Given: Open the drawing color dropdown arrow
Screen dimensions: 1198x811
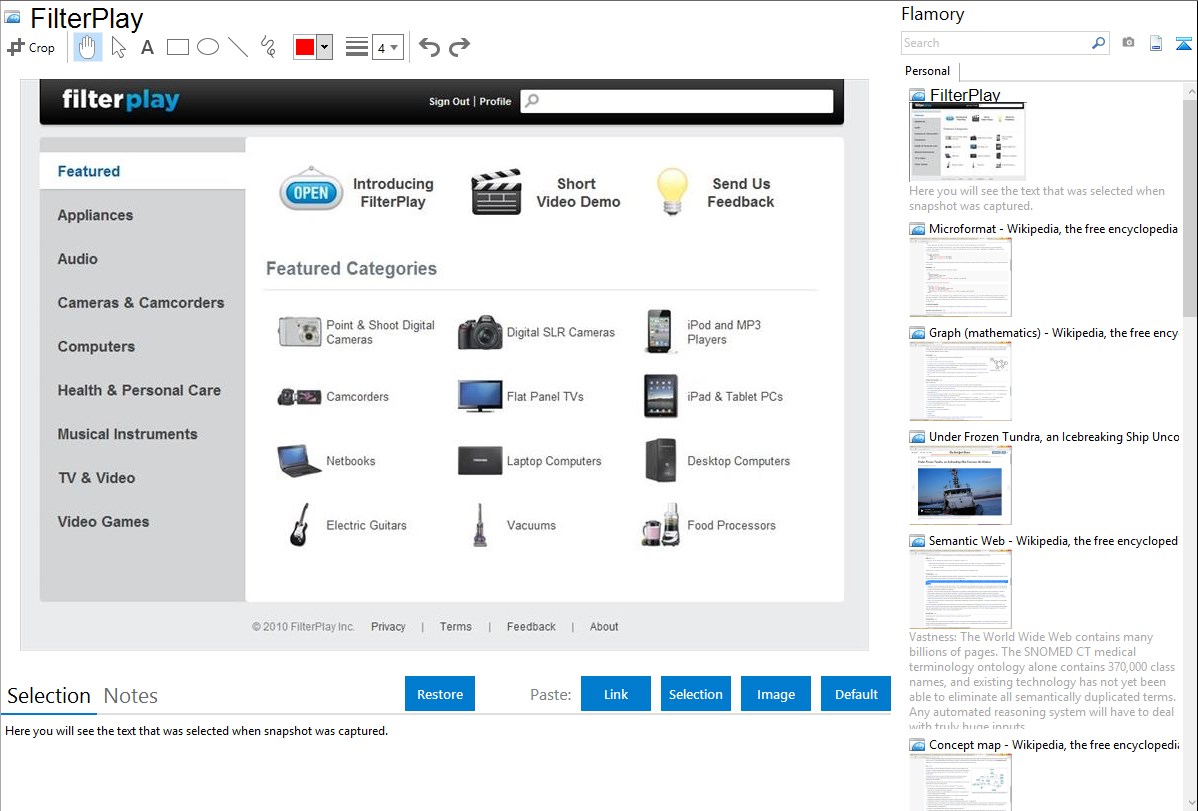Looking at the screenshot, I should click(x=325, y=47).
